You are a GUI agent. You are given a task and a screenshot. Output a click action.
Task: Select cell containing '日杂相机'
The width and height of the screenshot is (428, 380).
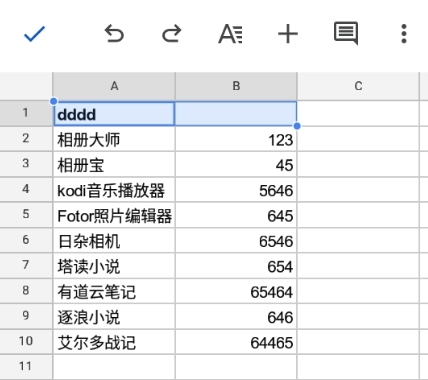click(x=114, y=240)
